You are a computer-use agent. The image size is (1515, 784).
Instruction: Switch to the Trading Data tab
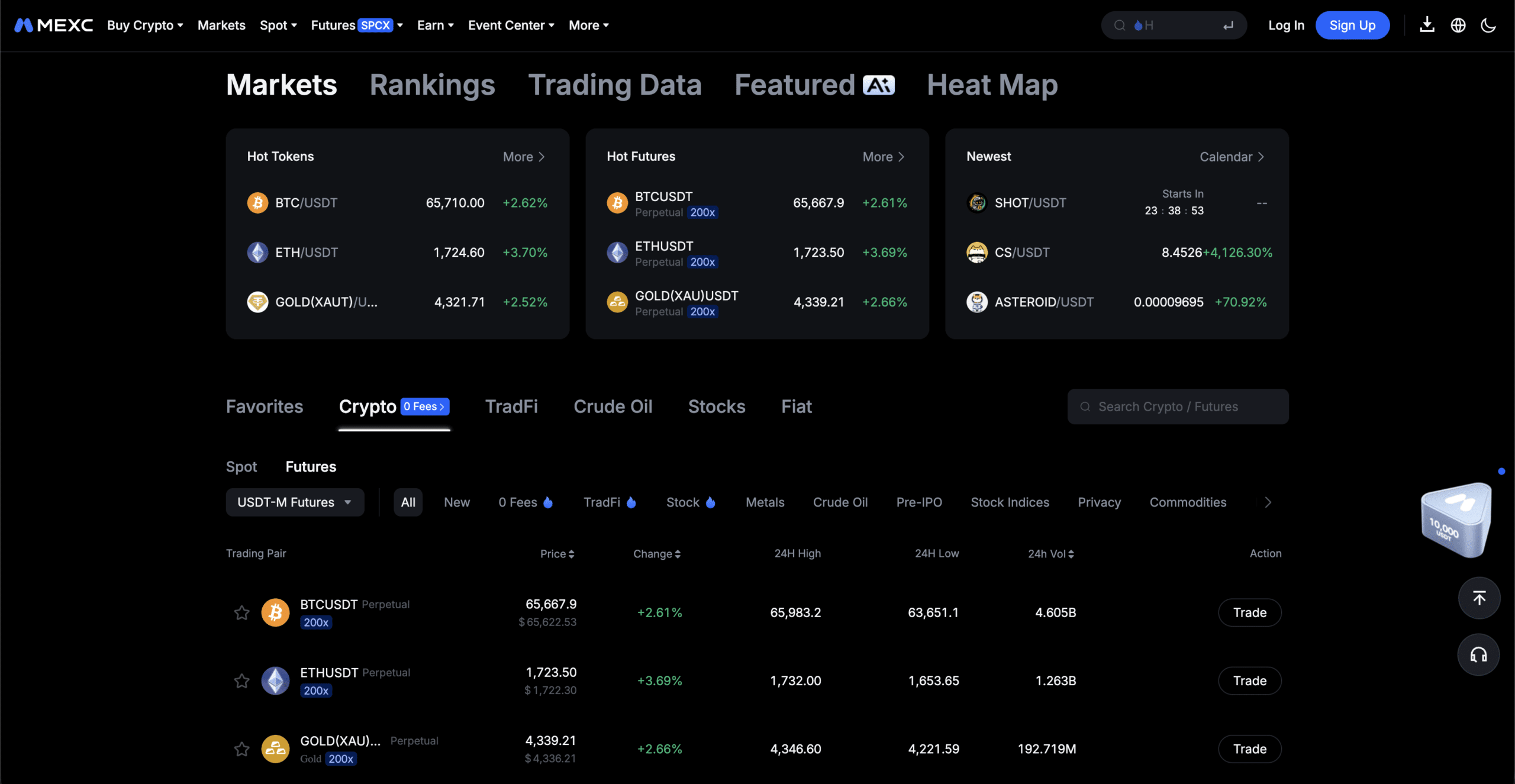coord(615,85)
